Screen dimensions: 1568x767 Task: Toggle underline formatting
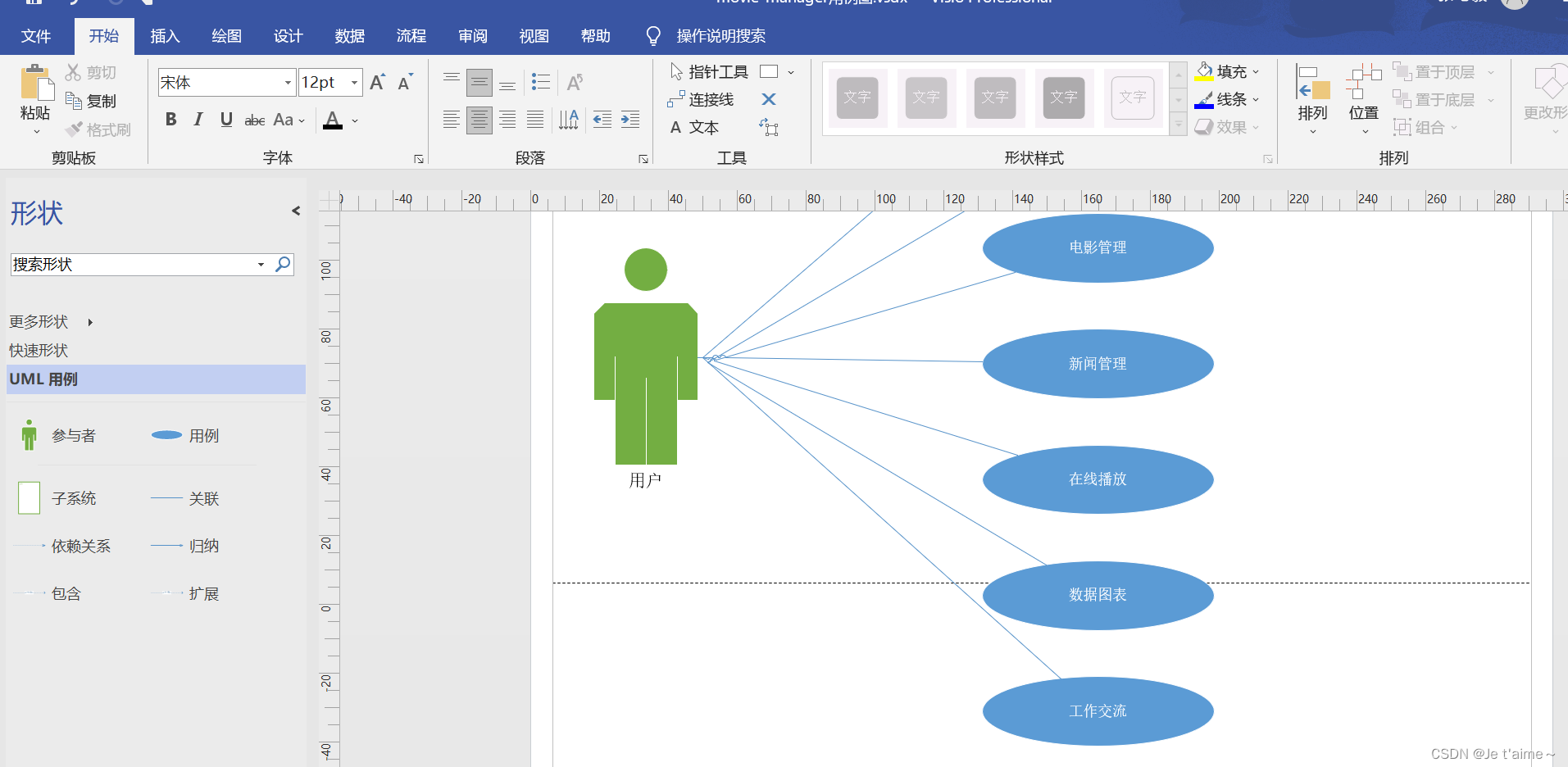[226, 120]
